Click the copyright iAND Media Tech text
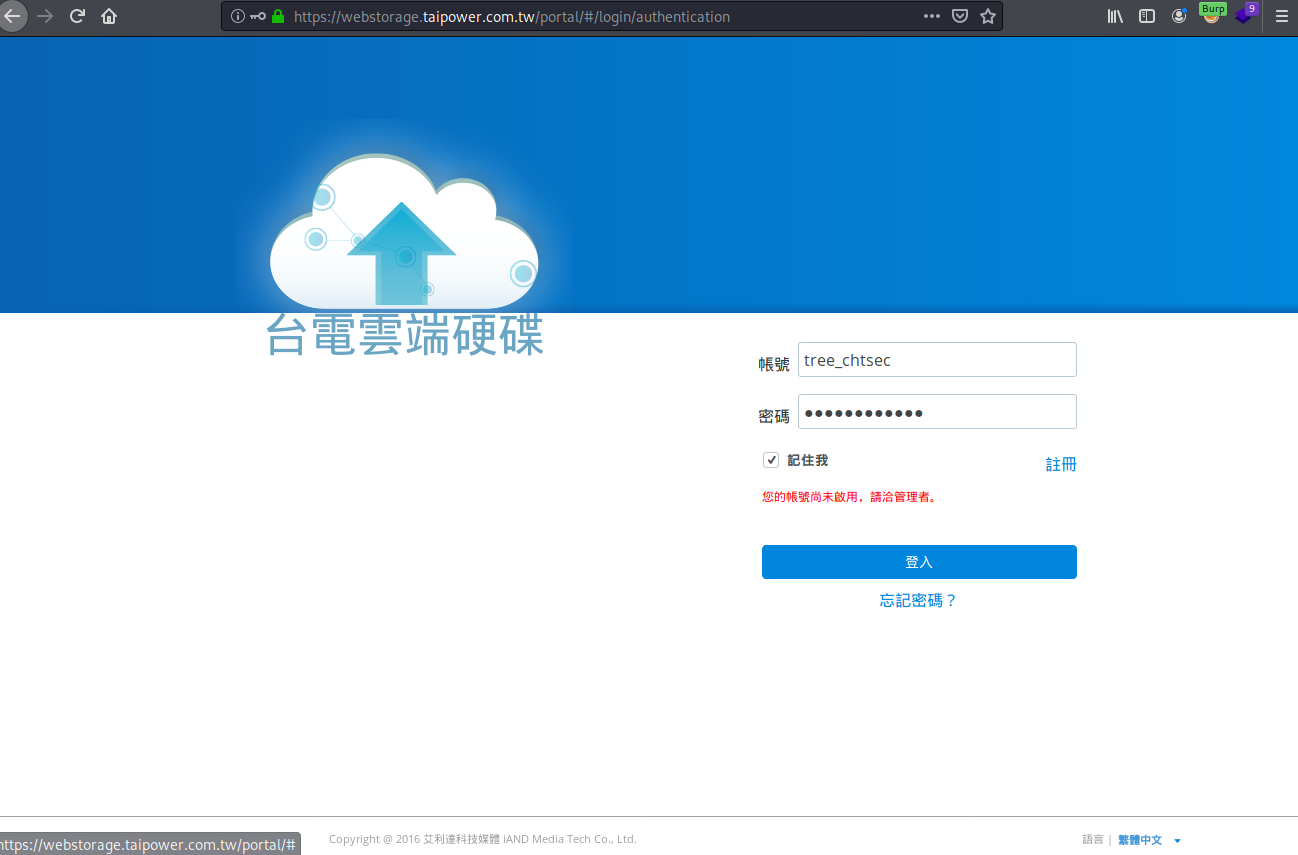 482,840
